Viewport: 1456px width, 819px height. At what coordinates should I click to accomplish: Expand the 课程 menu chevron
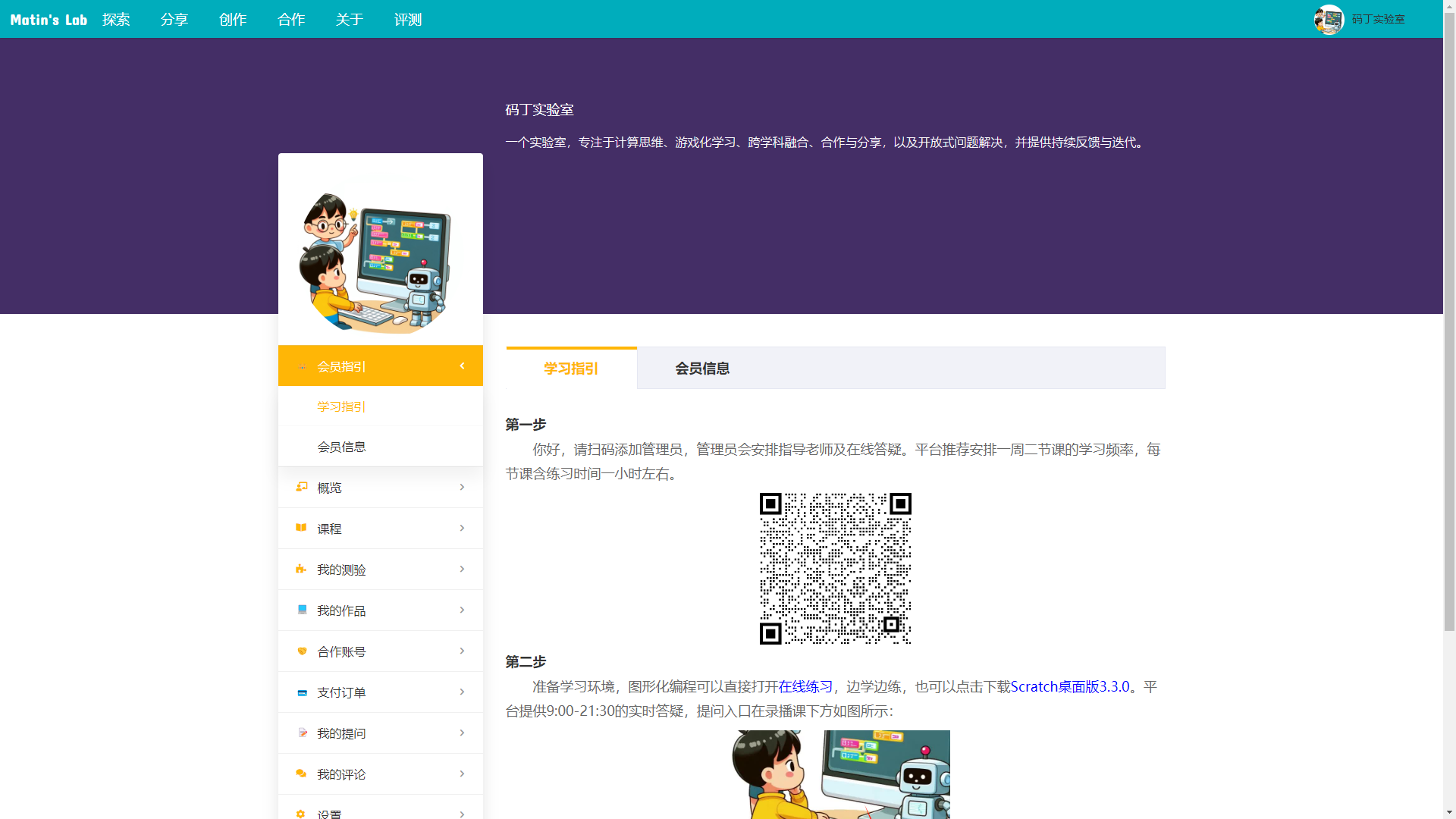(x=462, y=528)
